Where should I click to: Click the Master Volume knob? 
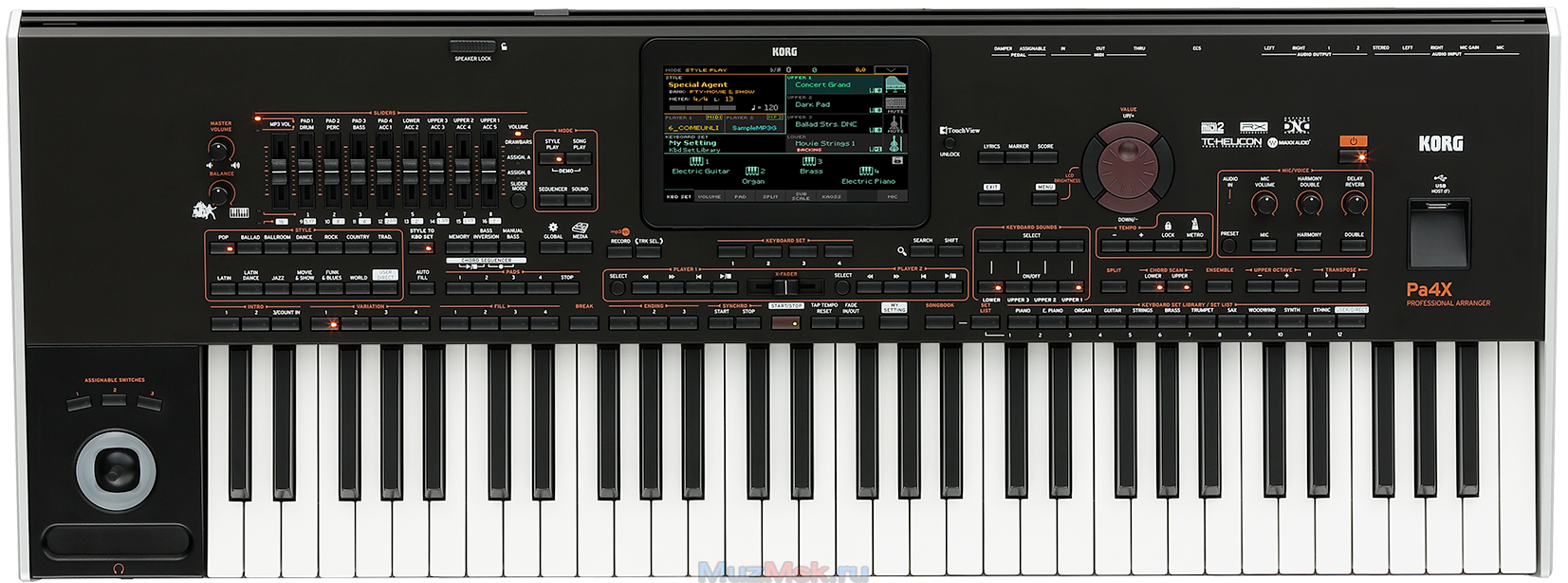tap(219, 149)
